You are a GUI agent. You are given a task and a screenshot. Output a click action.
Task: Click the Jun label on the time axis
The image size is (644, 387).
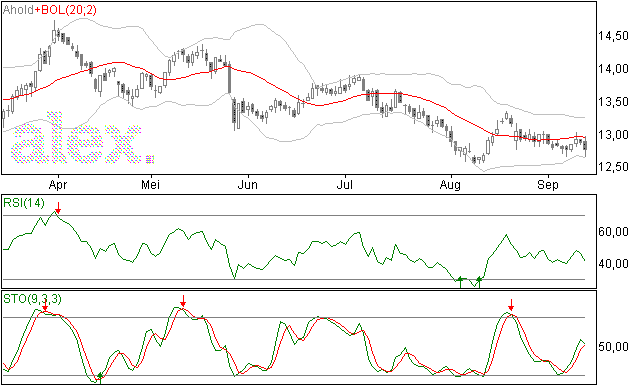248,185
